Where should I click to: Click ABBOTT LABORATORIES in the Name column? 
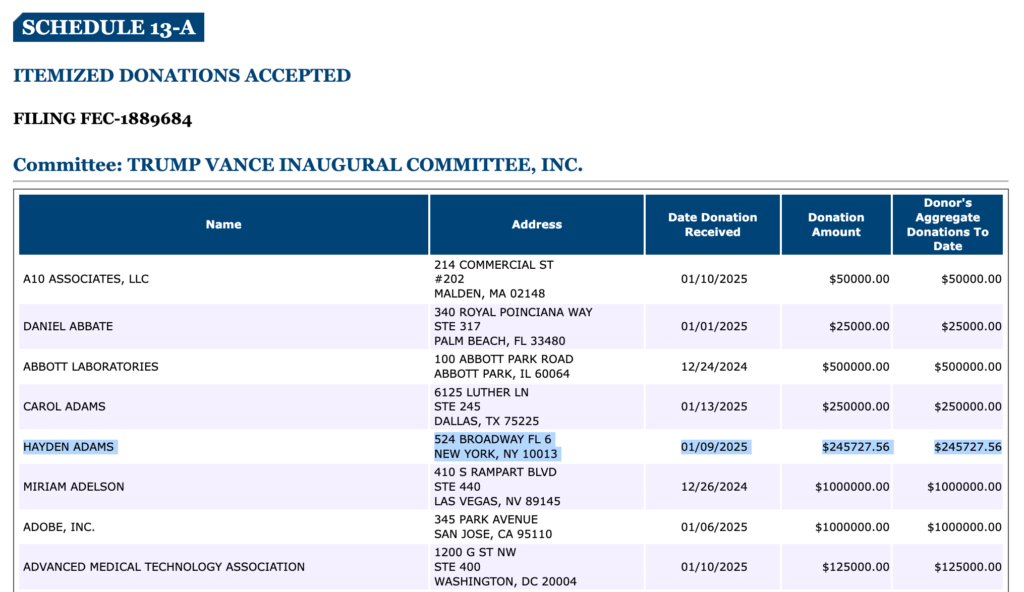(x=91, y=366)
